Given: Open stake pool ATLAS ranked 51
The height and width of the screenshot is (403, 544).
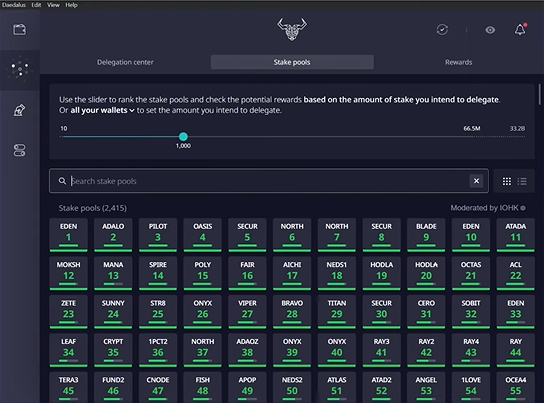Looking at the screenshot, I should tap(337, 387).
